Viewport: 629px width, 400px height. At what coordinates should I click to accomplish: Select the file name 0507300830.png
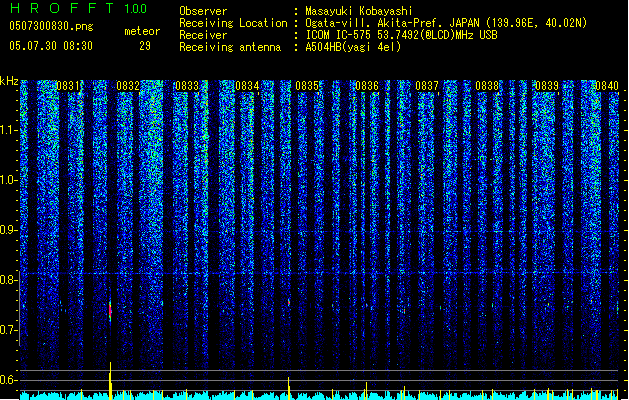51,26
